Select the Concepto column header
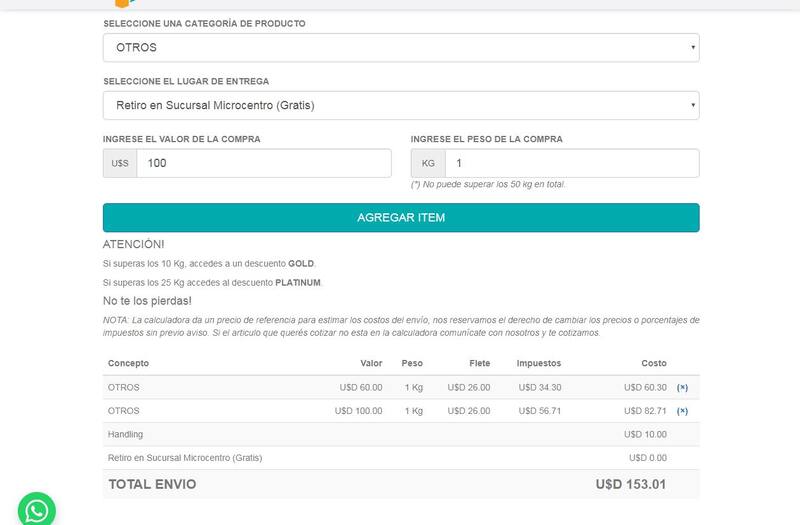 (128, 363)
